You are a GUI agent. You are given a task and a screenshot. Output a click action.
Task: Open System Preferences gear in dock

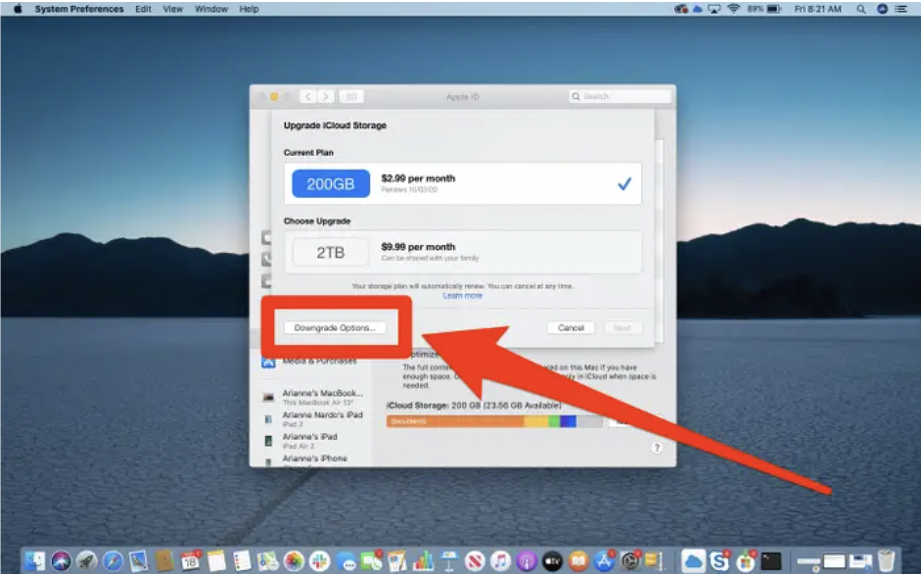pos(630,561)
